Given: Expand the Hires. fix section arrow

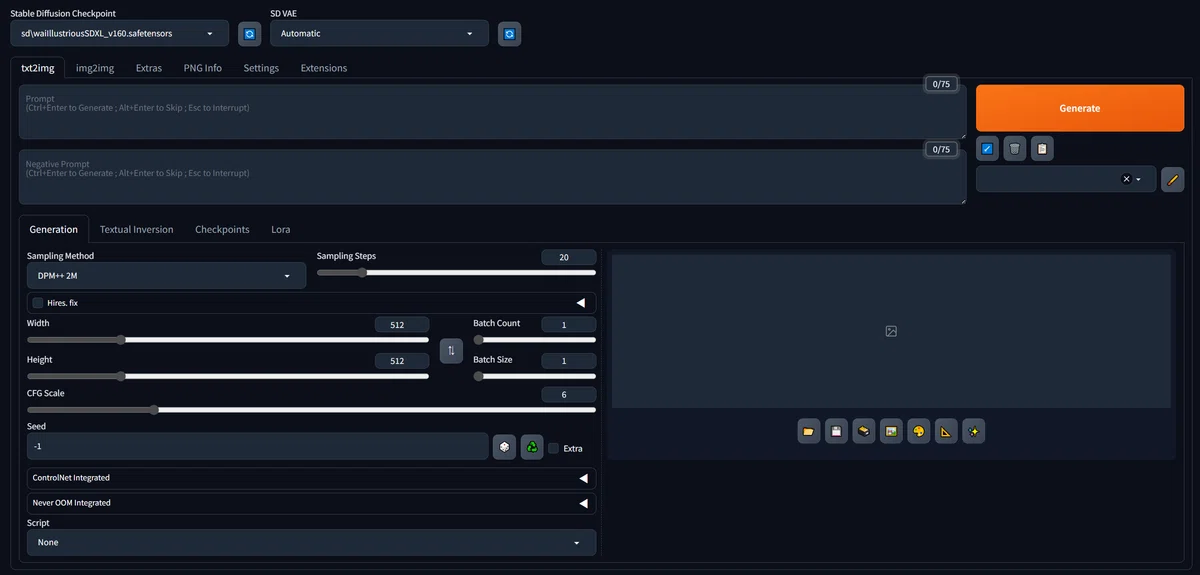Looking at the screenshot, I should tap(581, 302).
